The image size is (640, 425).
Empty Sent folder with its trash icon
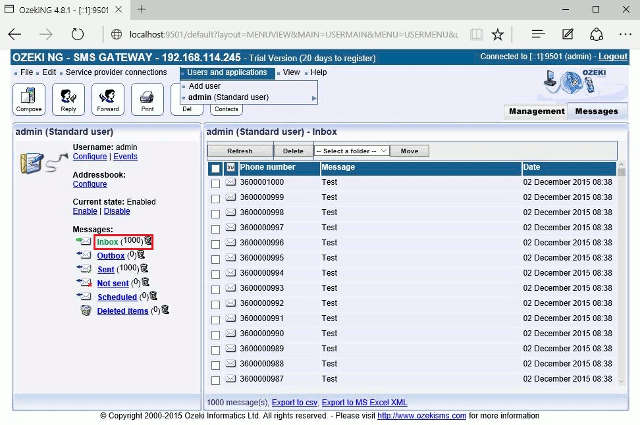[x=144, y=268]
